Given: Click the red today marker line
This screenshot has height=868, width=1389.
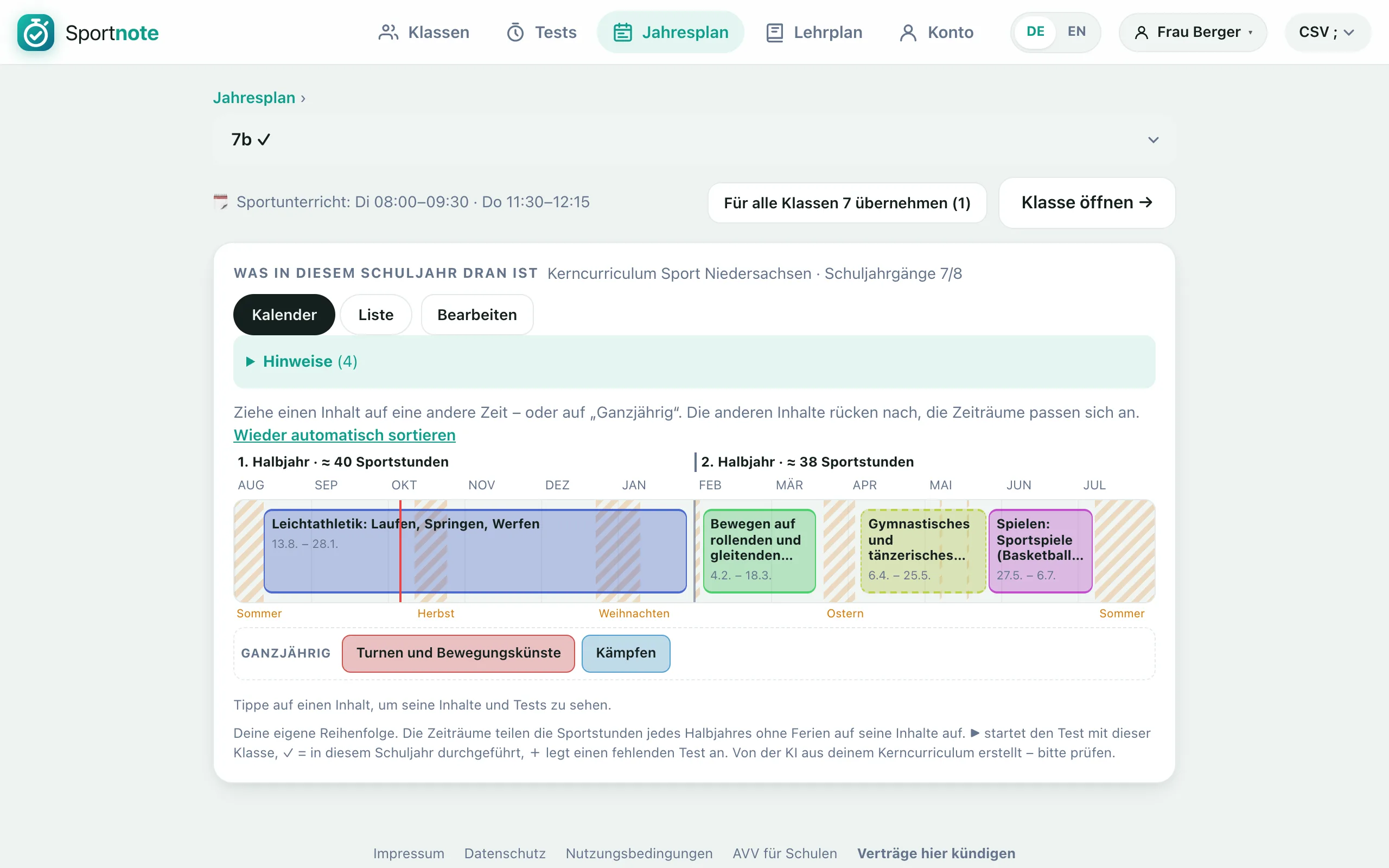Looking at the screenshot, I should coord(400,551).
